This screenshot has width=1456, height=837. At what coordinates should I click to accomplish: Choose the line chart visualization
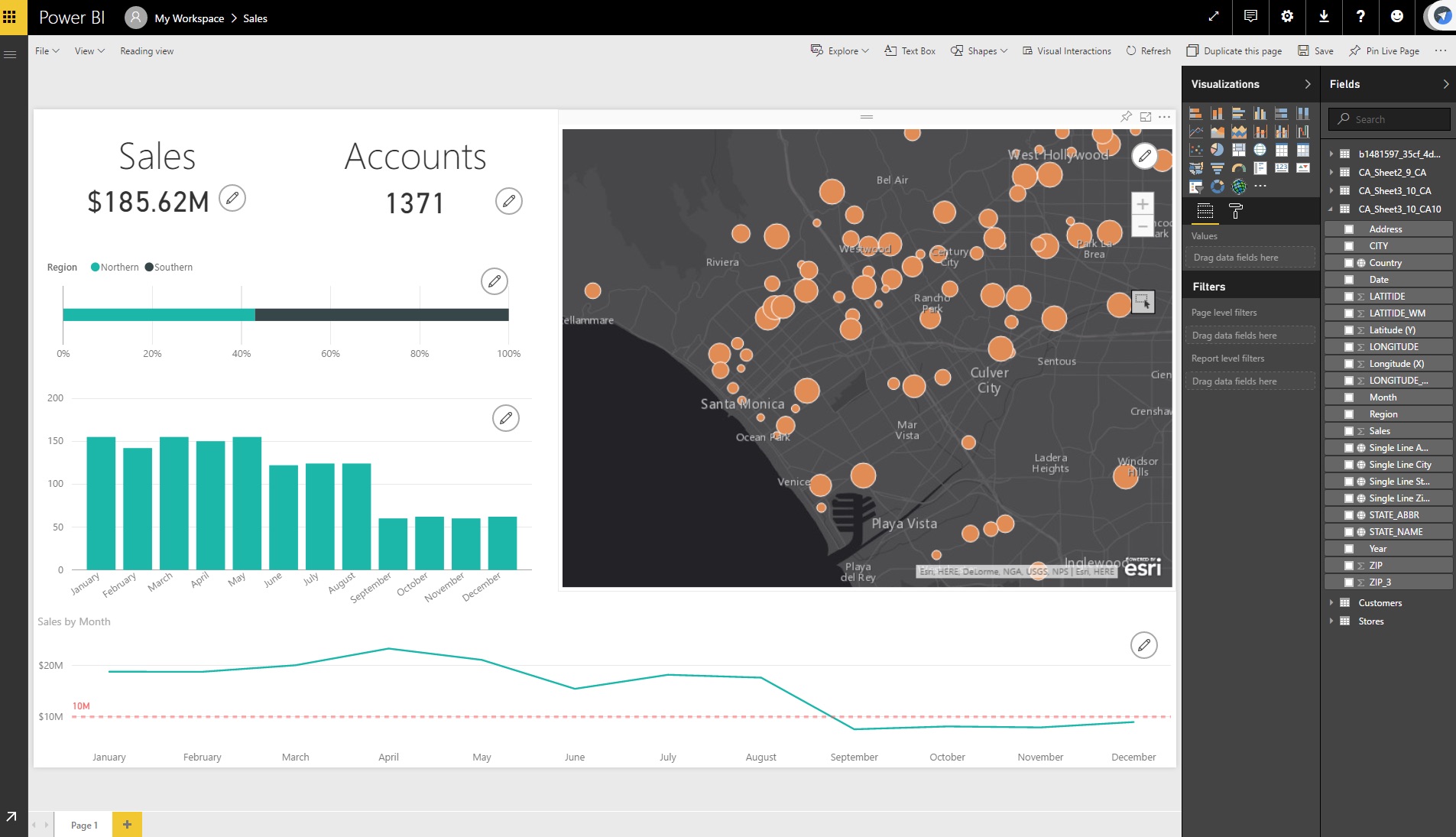click(x=1196, y=131)
